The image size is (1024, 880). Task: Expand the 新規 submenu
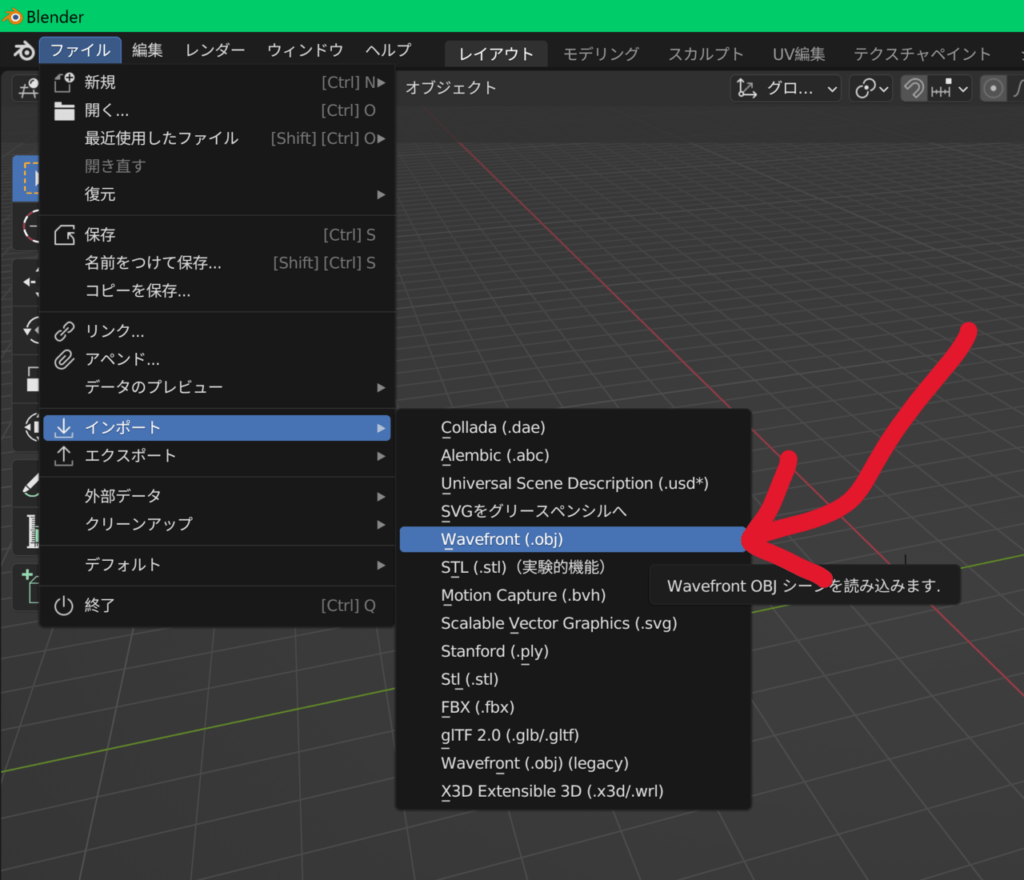(x=219, y=82)
